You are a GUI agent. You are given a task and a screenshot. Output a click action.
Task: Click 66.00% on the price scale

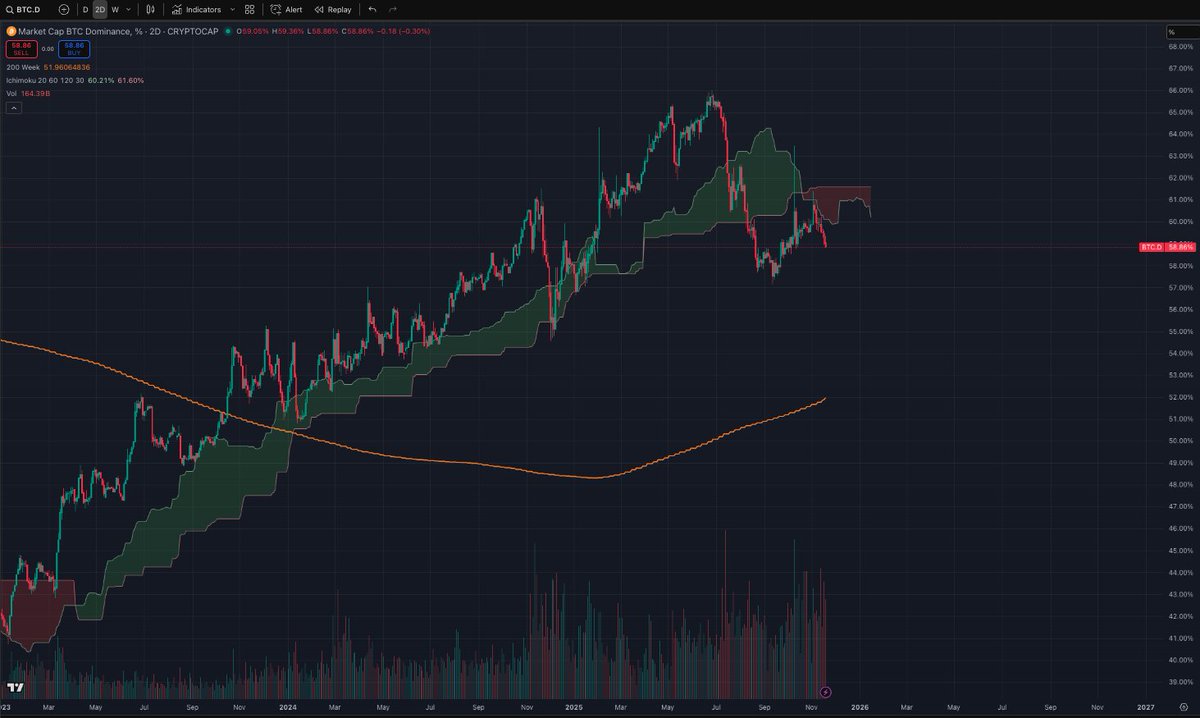(x=1182, y=90)
